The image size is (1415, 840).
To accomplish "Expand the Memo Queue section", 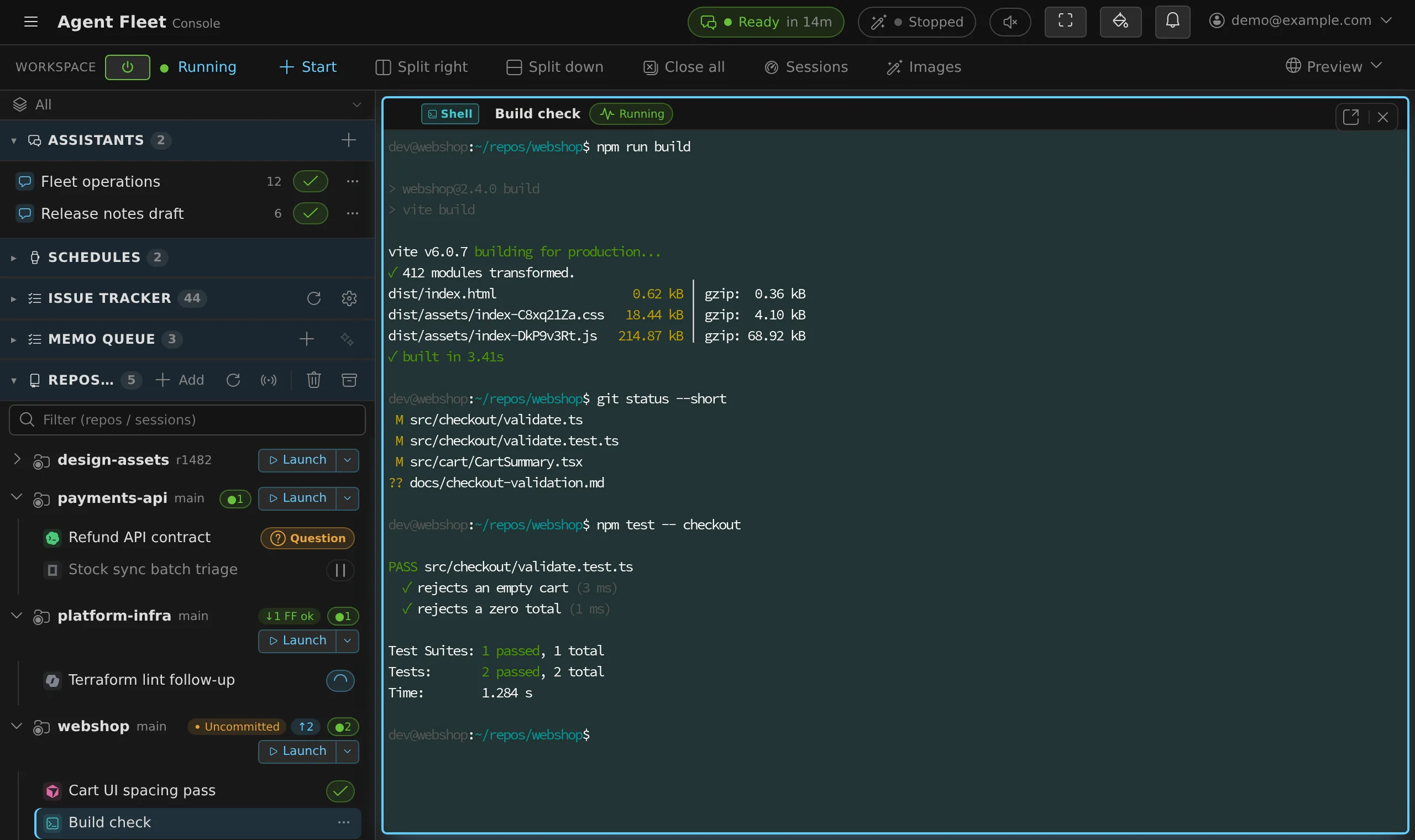I will pyautogui.click(x=14, y=340).
